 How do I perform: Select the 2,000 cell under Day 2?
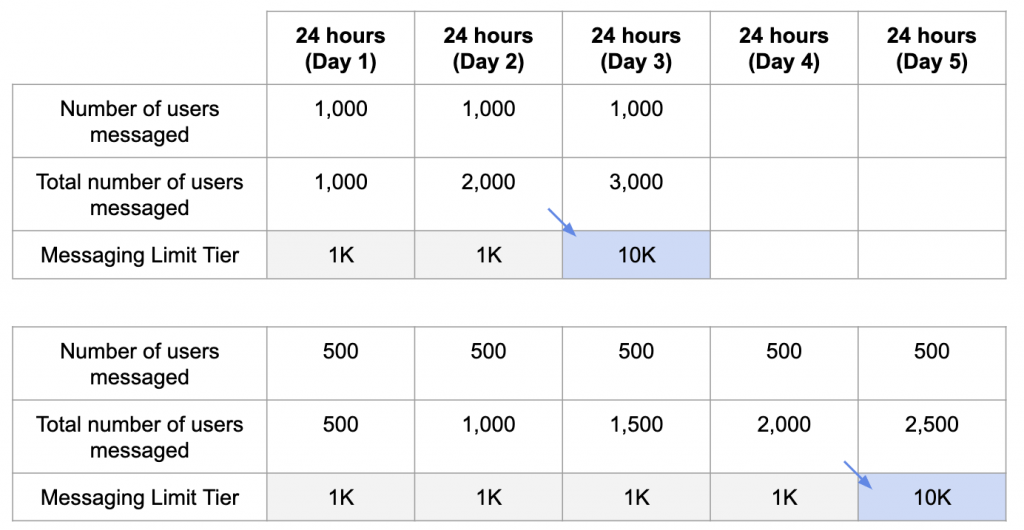pyautogui.click(x=488, y=194)
